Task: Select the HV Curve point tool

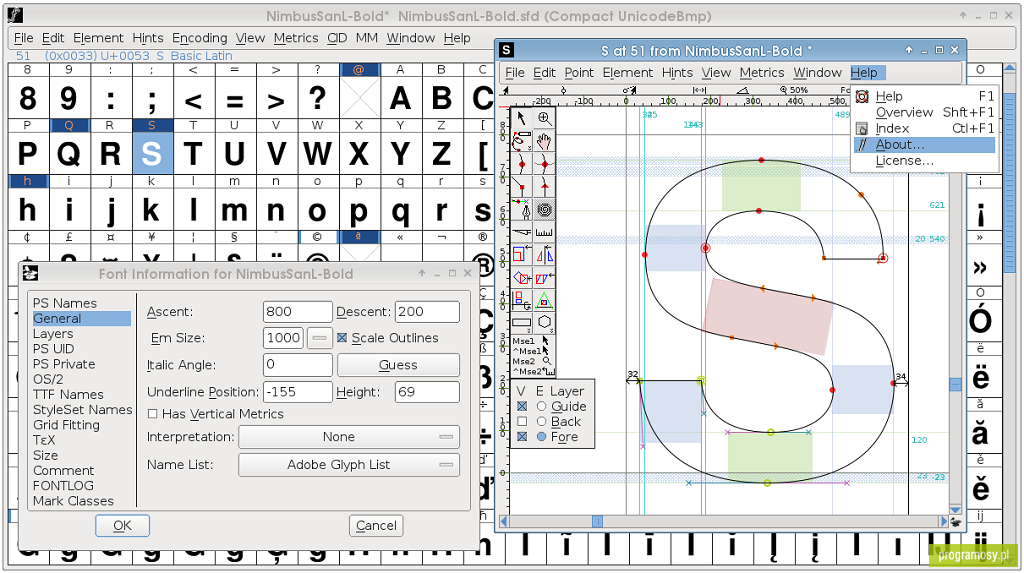Action: 544,163
